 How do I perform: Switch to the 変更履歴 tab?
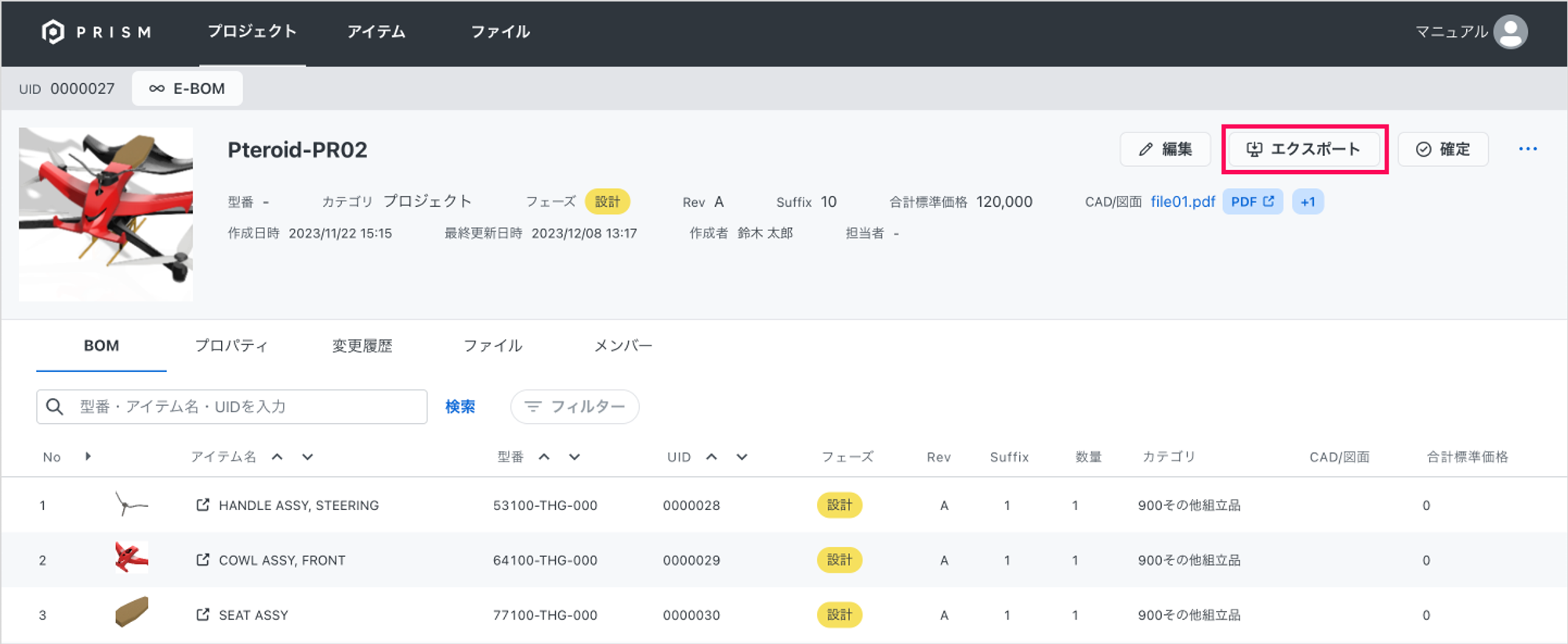click(x=361, y=346)
